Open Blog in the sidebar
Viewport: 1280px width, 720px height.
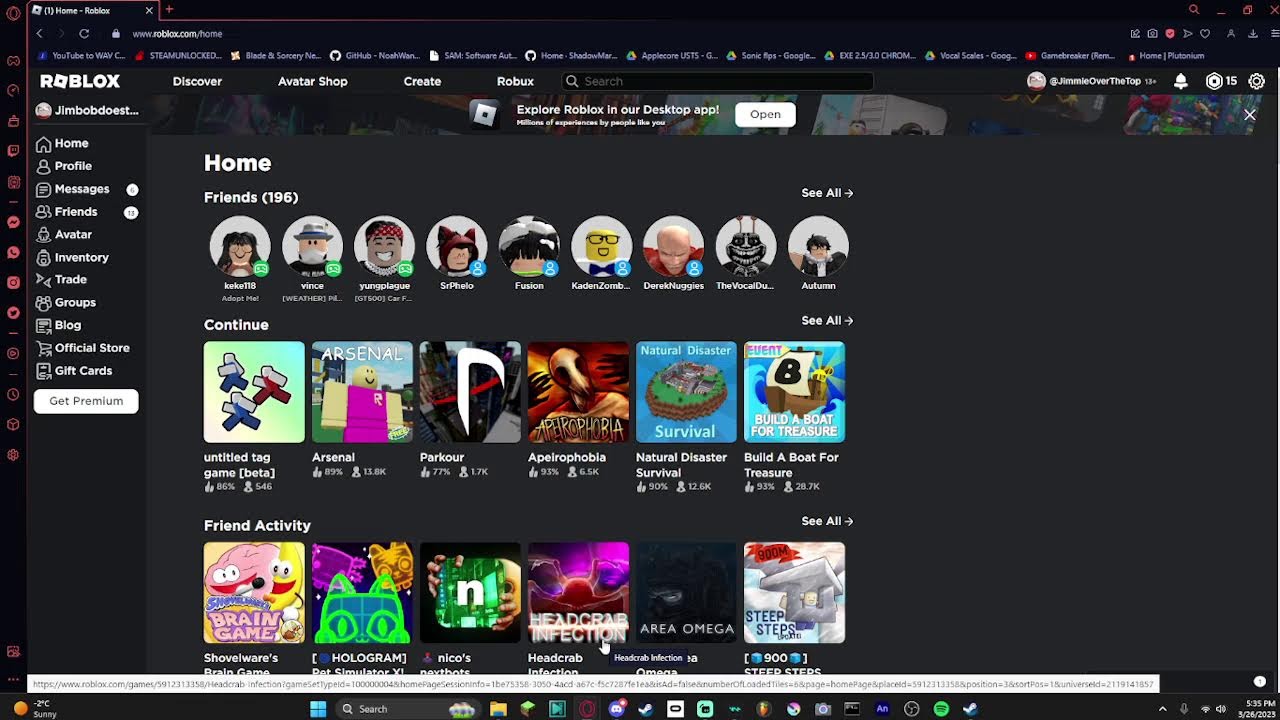[x=58, y=325]
